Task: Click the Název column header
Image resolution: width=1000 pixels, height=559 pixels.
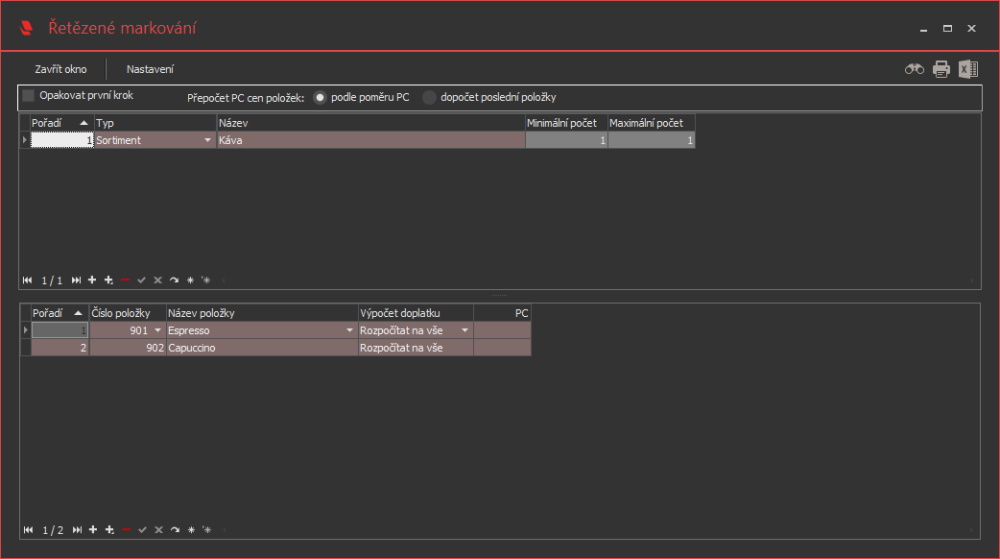Action: pyautogui.click(x=371, y=123)
